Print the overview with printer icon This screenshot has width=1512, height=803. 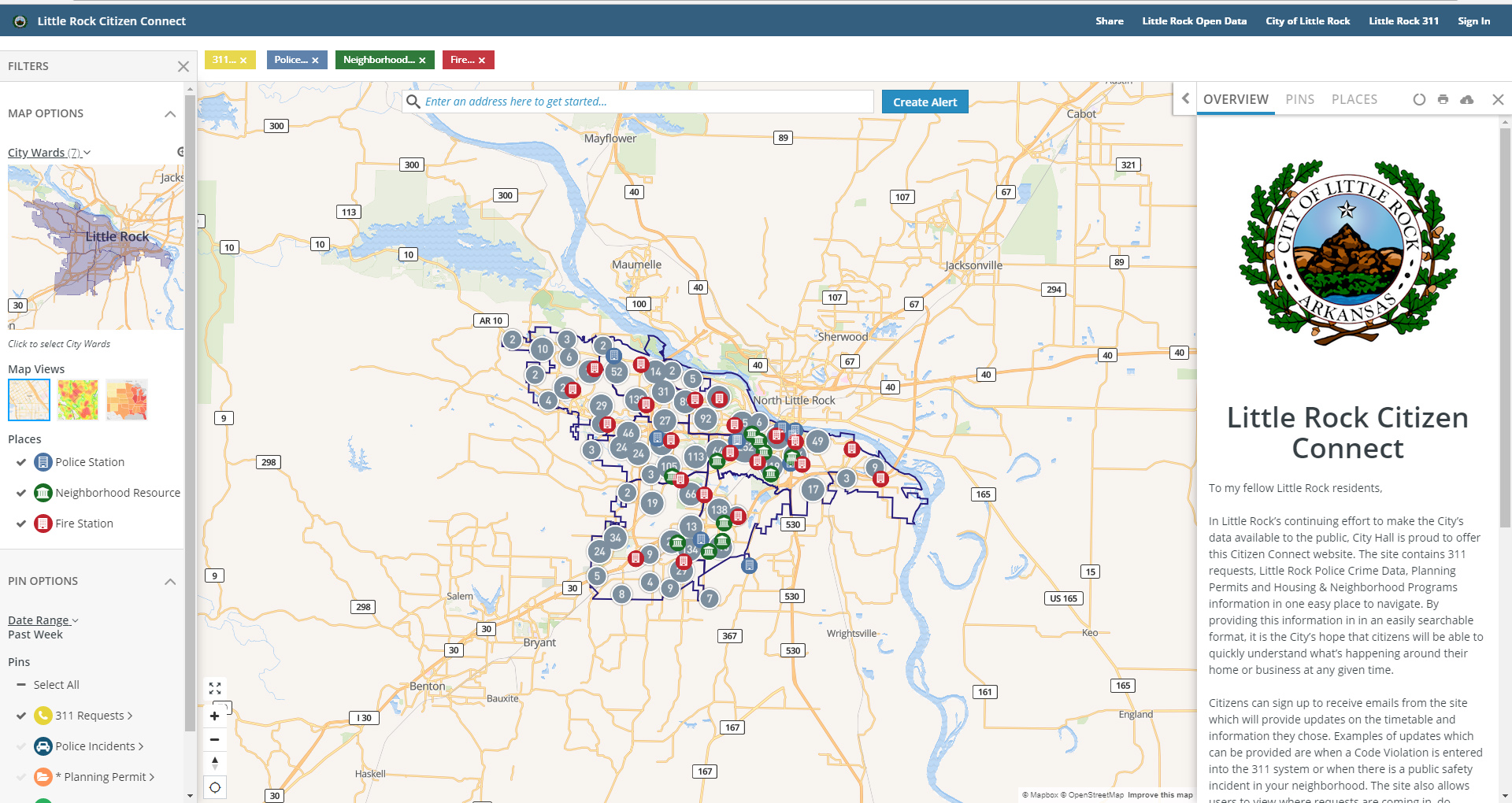pyautogui.click(x=1443, y=100)
